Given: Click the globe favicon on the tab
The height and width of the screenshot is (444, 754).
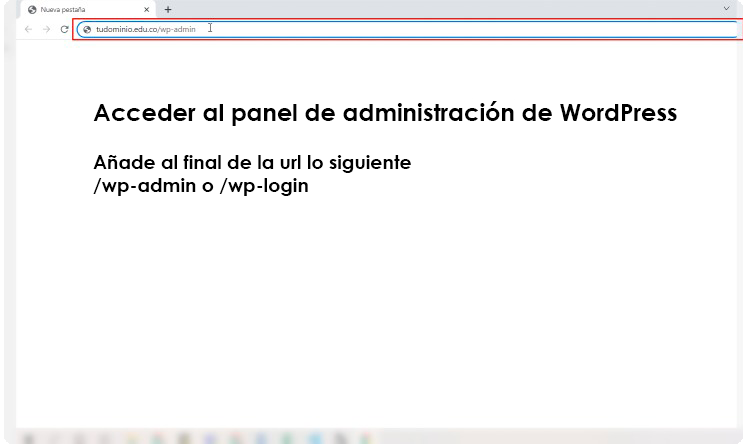Looking at the screenshot, I should (32, 10).
